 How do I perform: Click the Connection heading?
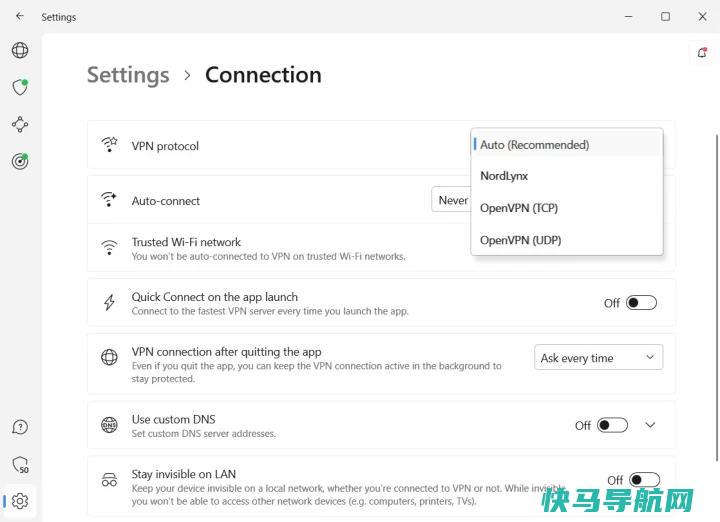click(263, 75)
